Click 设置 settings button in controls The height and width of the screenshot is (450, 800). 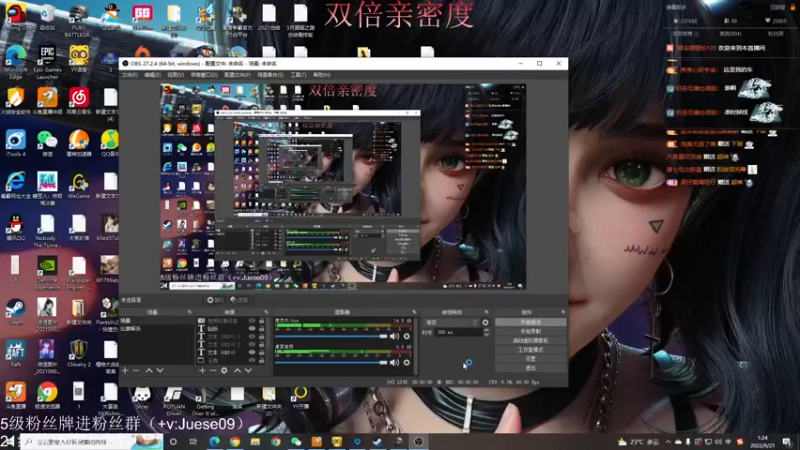tap(531, 359)
